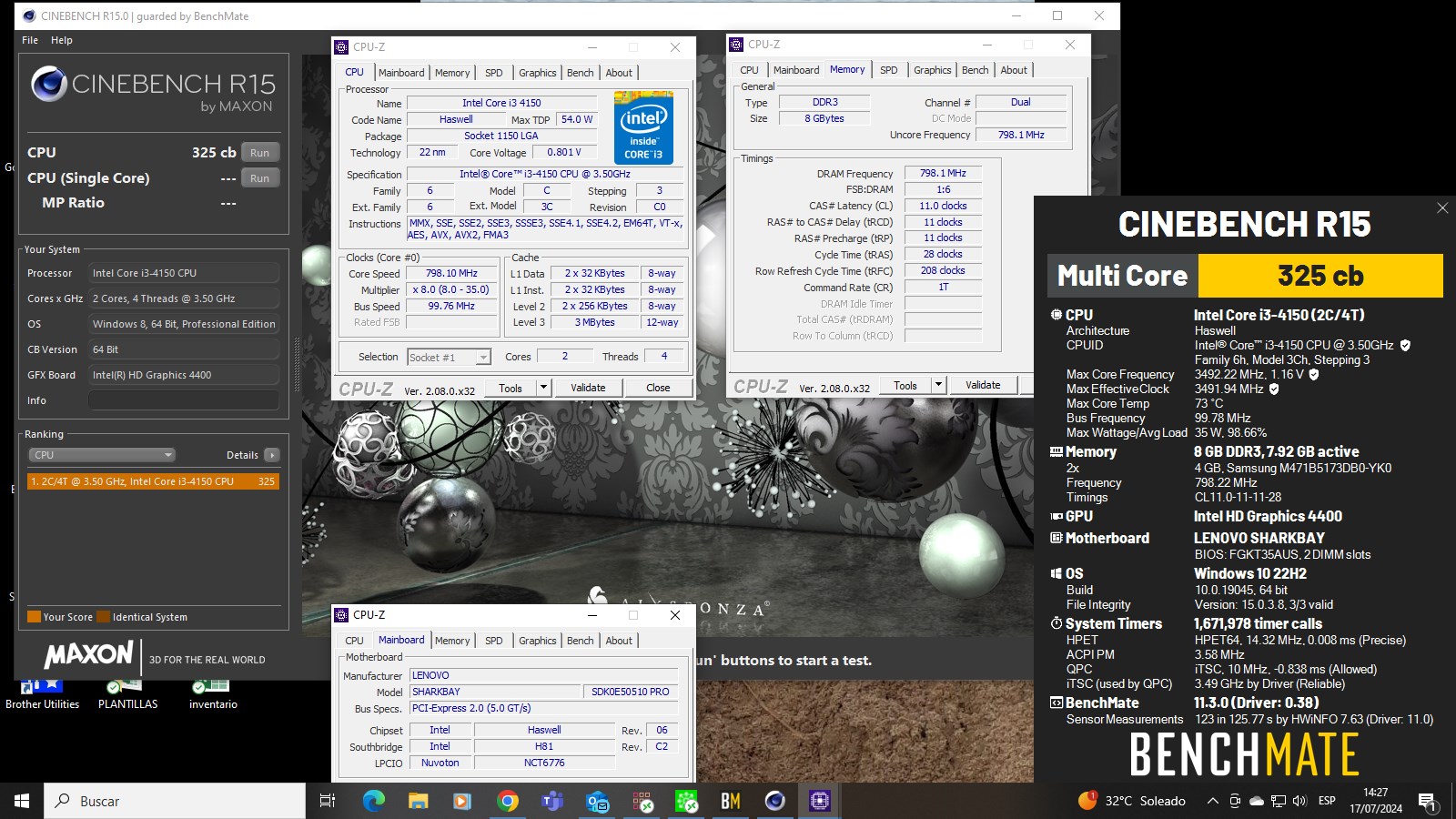Switch to CPU-Z taskbar icon
Image resolution: width=1456 pixels, height=819 pixels.
(820, 801)
